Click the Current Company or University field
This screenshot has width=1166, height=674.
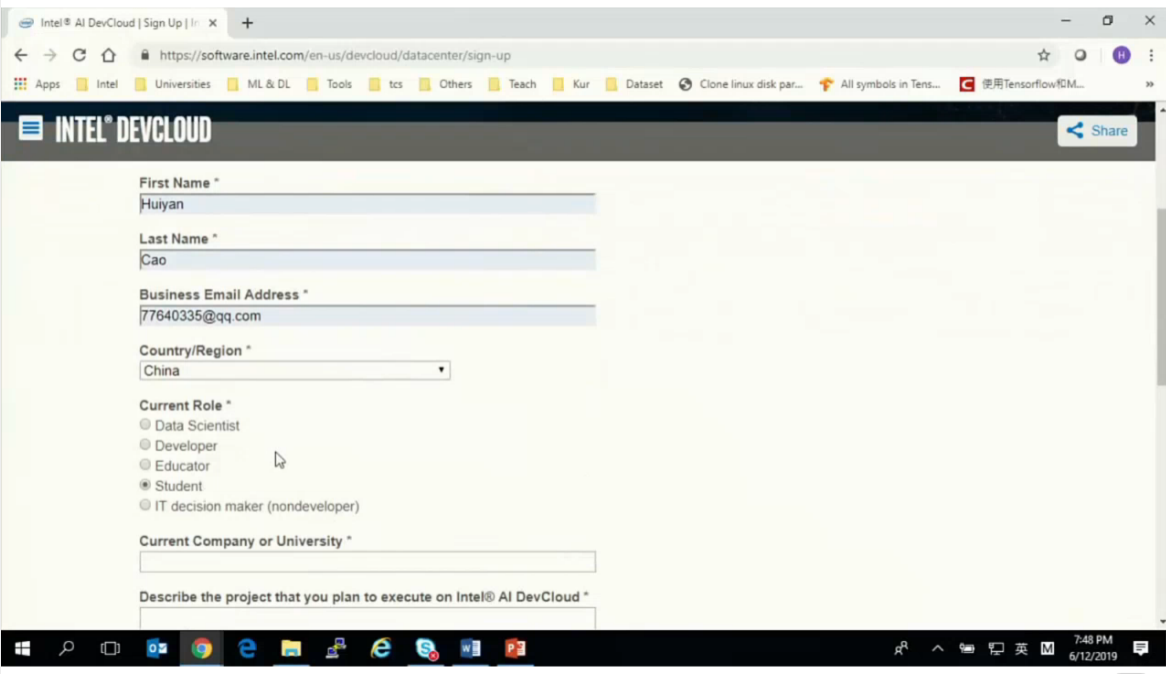coord(367,562)
